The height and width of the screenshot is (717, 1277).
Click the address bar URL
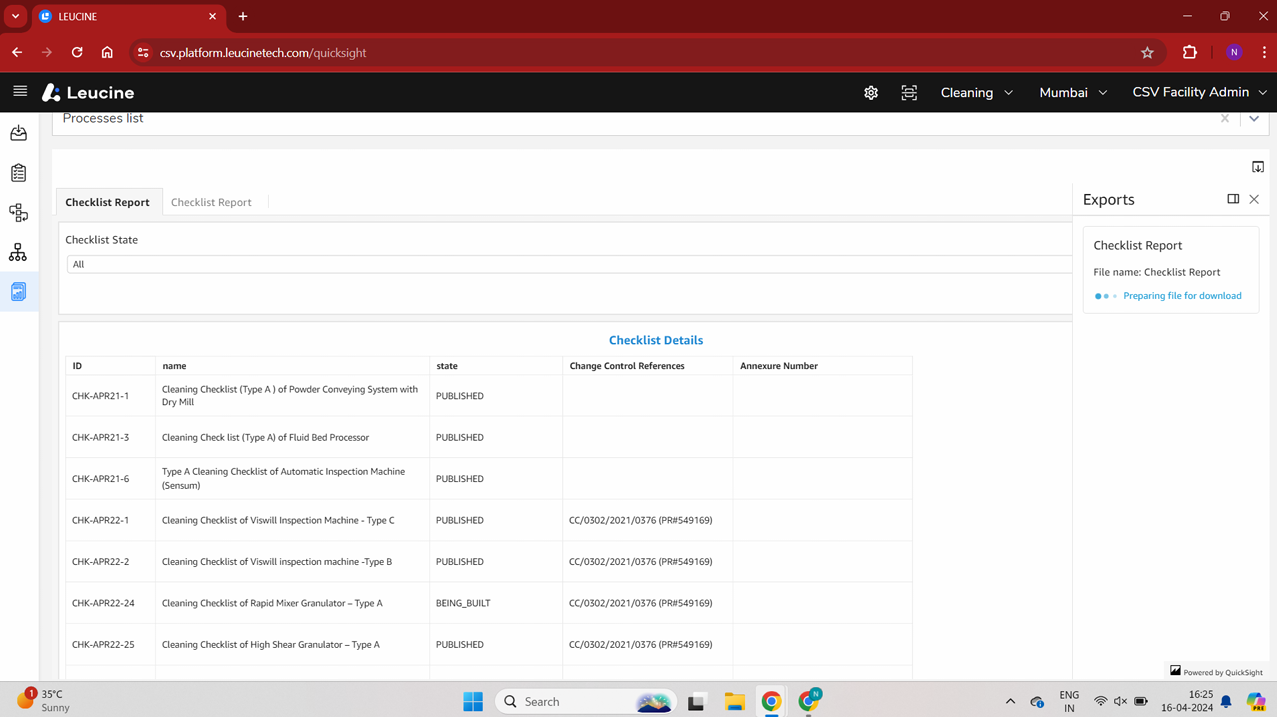(263, 53)
